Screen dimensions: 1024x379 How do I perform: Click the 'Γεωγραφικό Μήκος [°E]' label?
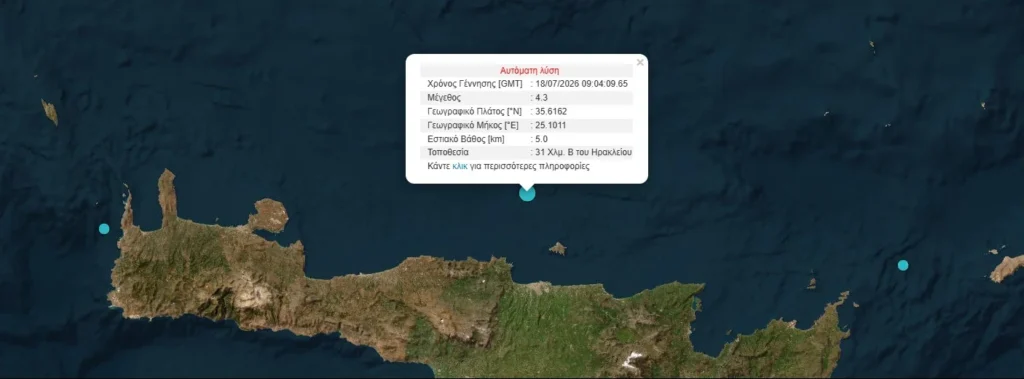click(473, 125)
